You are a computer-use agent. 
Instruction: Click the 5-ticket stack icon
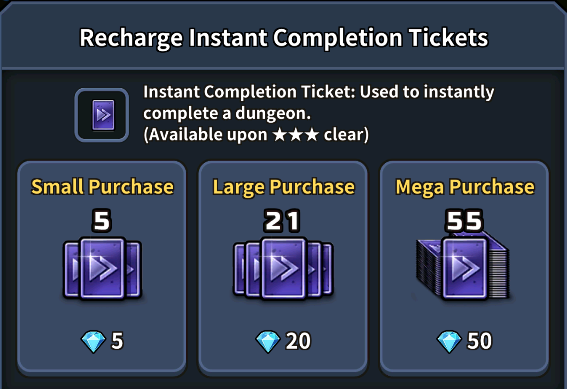[x=102, y=269]
